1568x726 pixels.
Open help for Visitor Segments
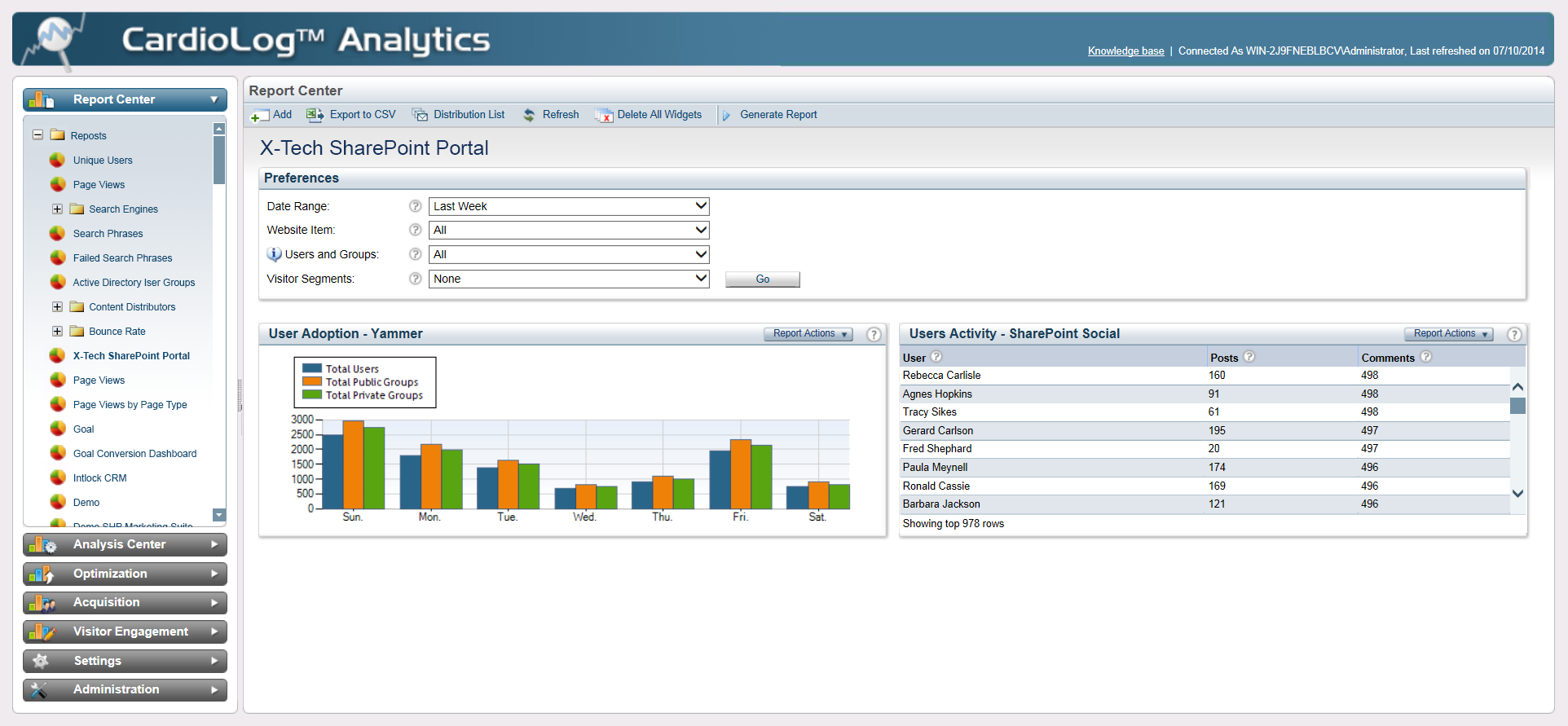(415, 279)
